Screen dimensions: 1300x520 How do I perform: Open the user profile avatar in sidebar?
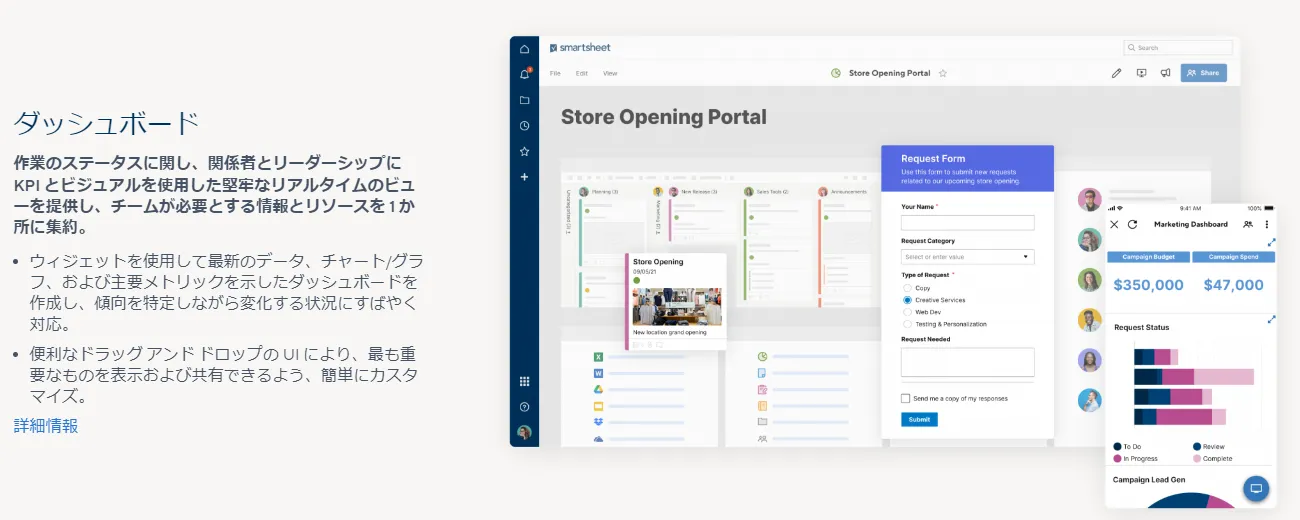click(x=524, y=433)
